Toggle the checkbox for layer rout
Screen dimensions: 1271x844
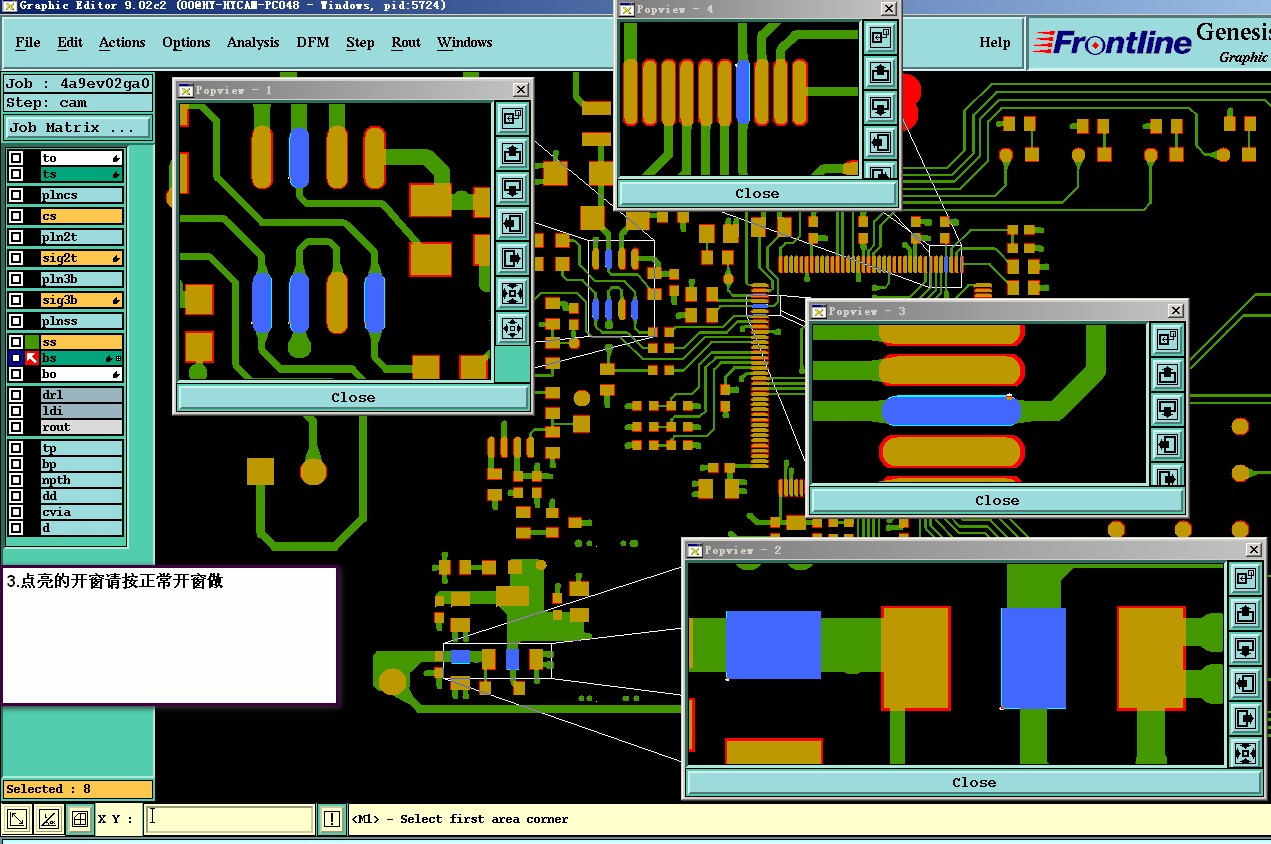(x=16, y=427)
